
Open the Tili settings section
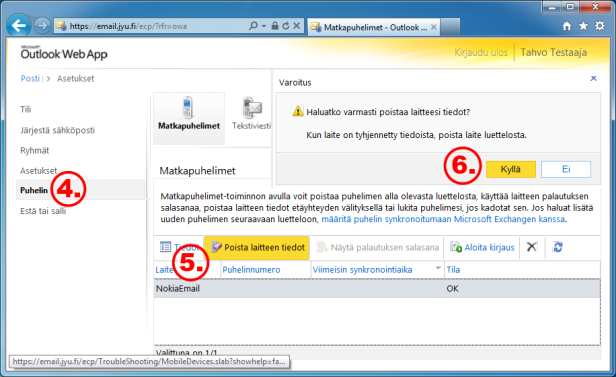(x=26, y=109)
